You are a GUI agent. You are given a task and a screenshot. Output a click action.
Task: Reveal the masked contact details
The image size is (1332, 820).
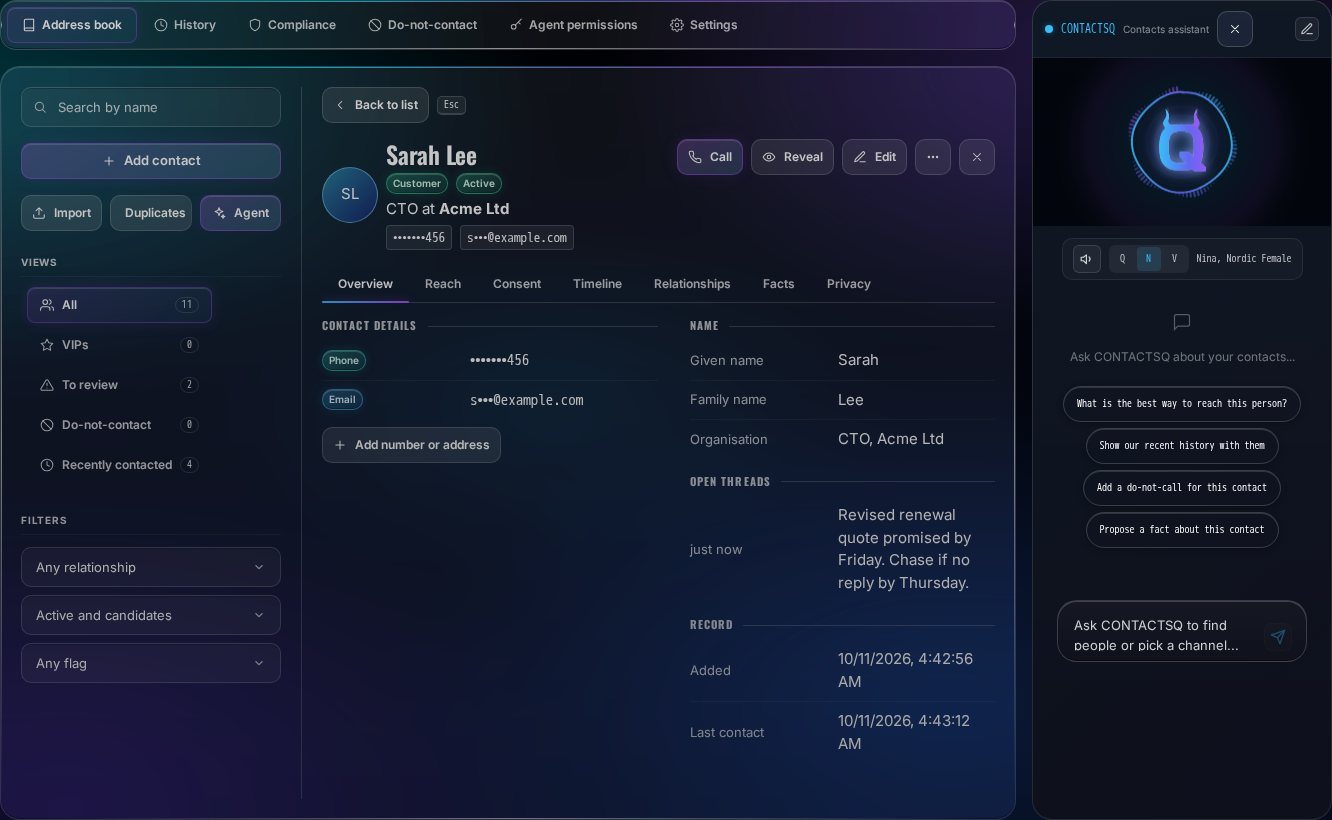tap(792, 157)
